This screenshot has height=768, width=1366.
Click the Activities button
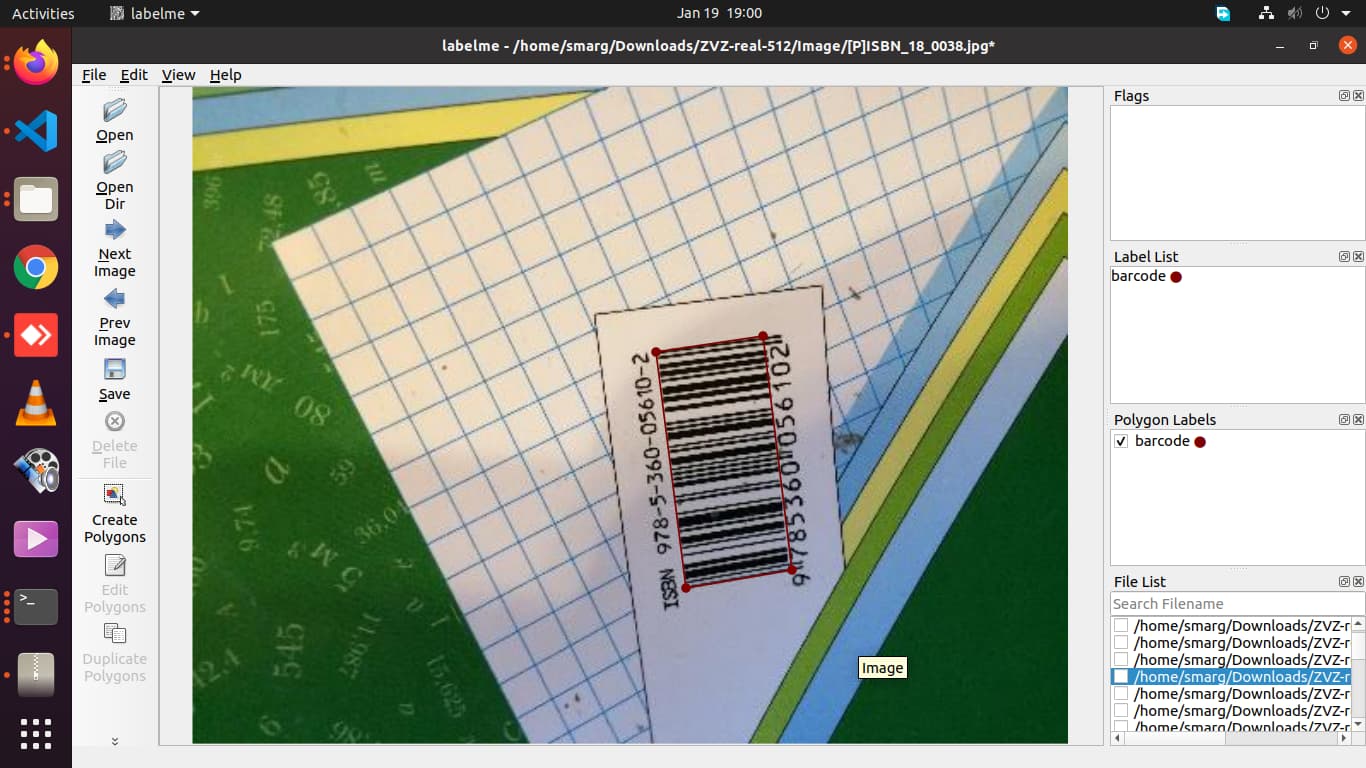(43, 13)
